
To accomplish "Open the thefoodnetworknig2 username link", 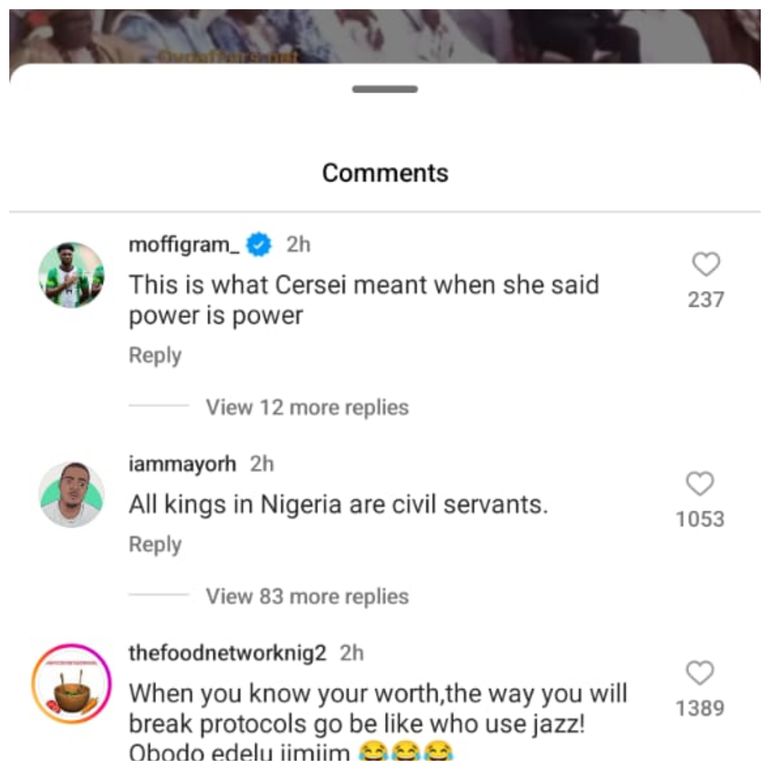I will pyautogui.click(x=228, y=653).
